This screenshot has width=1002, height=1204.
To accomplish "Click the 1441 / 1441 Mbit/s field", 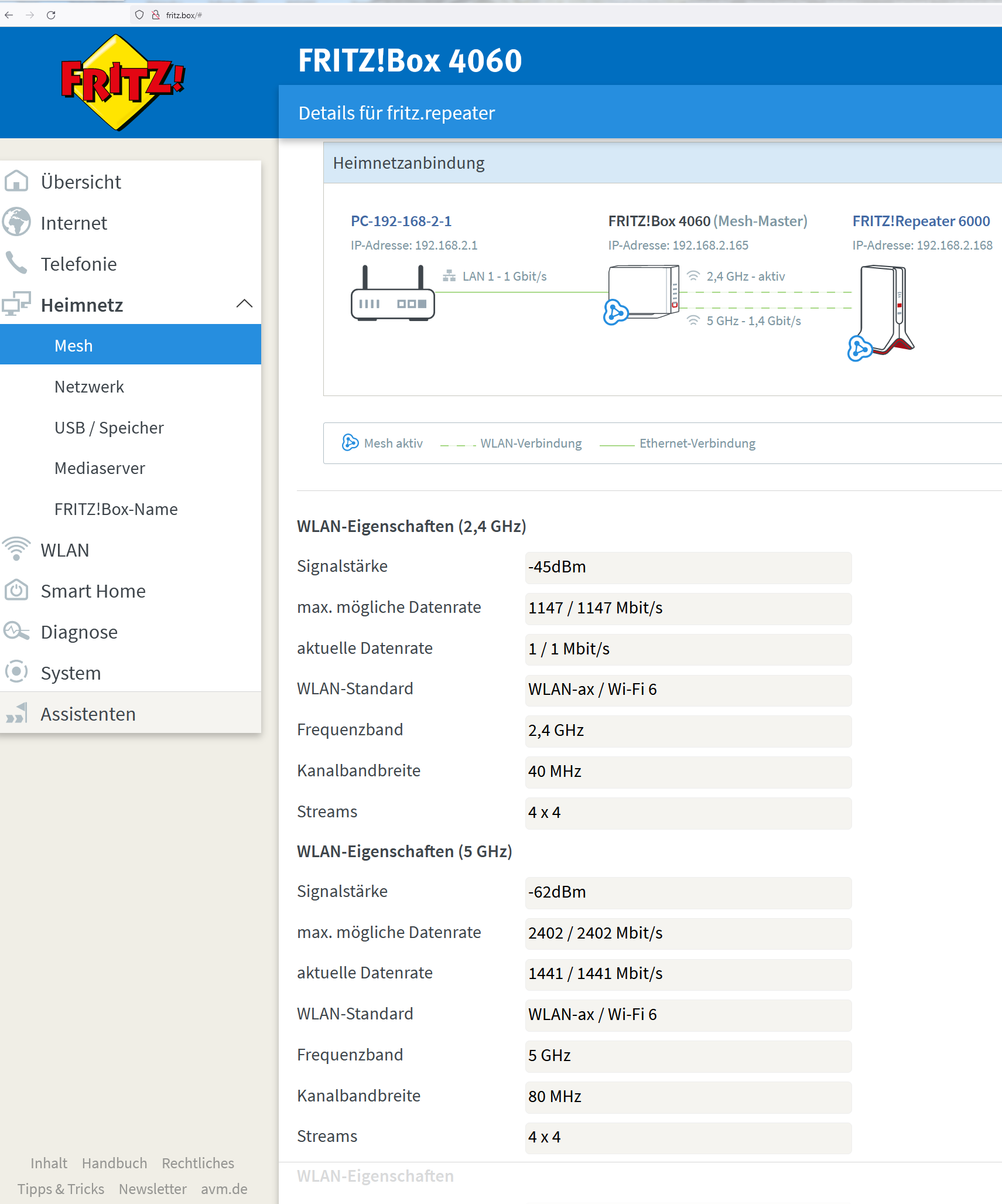I will 688,974.
